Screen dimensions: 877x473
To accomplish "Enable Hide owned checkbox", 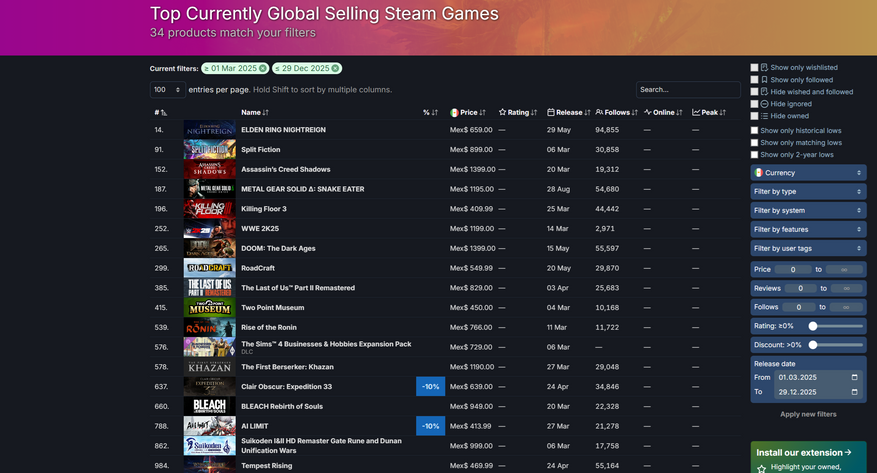I will point(755,116).
